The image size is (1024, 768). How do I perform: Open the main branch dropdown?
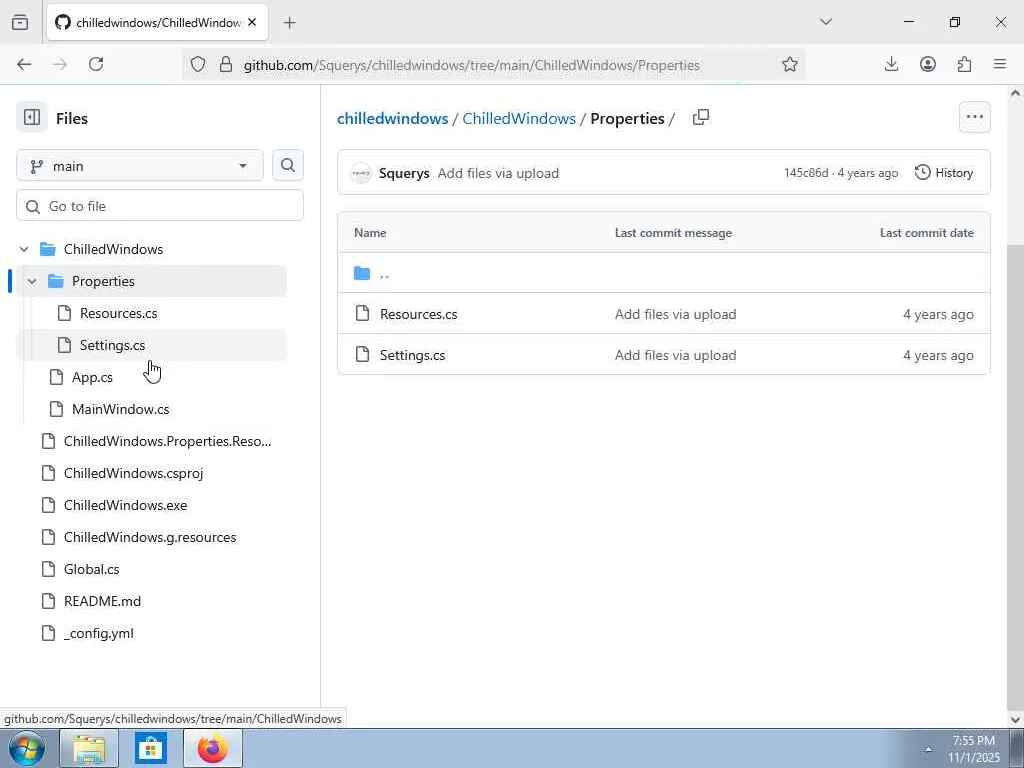pos(140,166)
